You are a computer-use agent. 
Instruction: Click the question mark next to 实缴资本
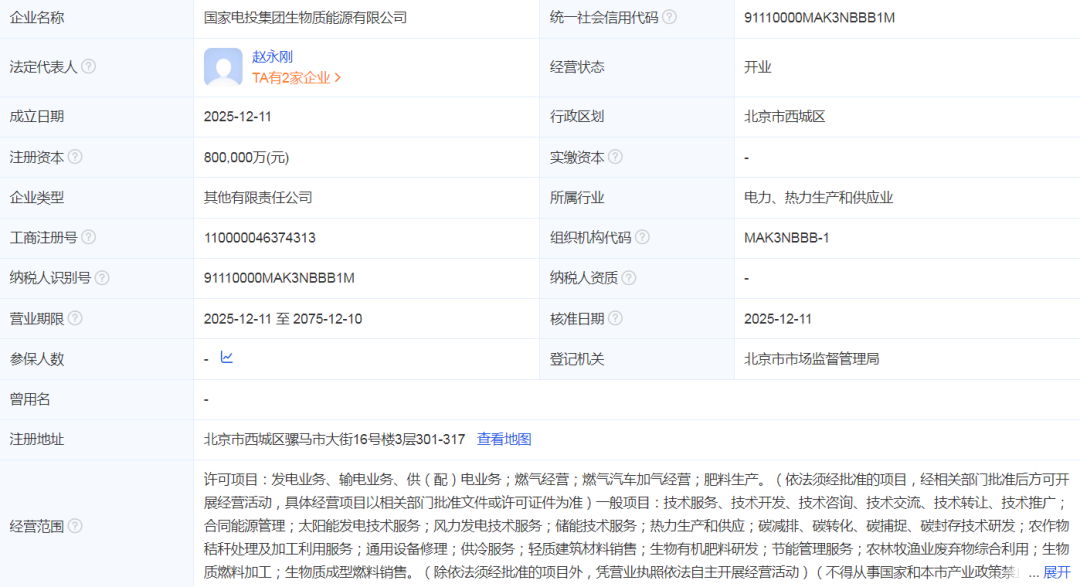[x=615, y=157]
